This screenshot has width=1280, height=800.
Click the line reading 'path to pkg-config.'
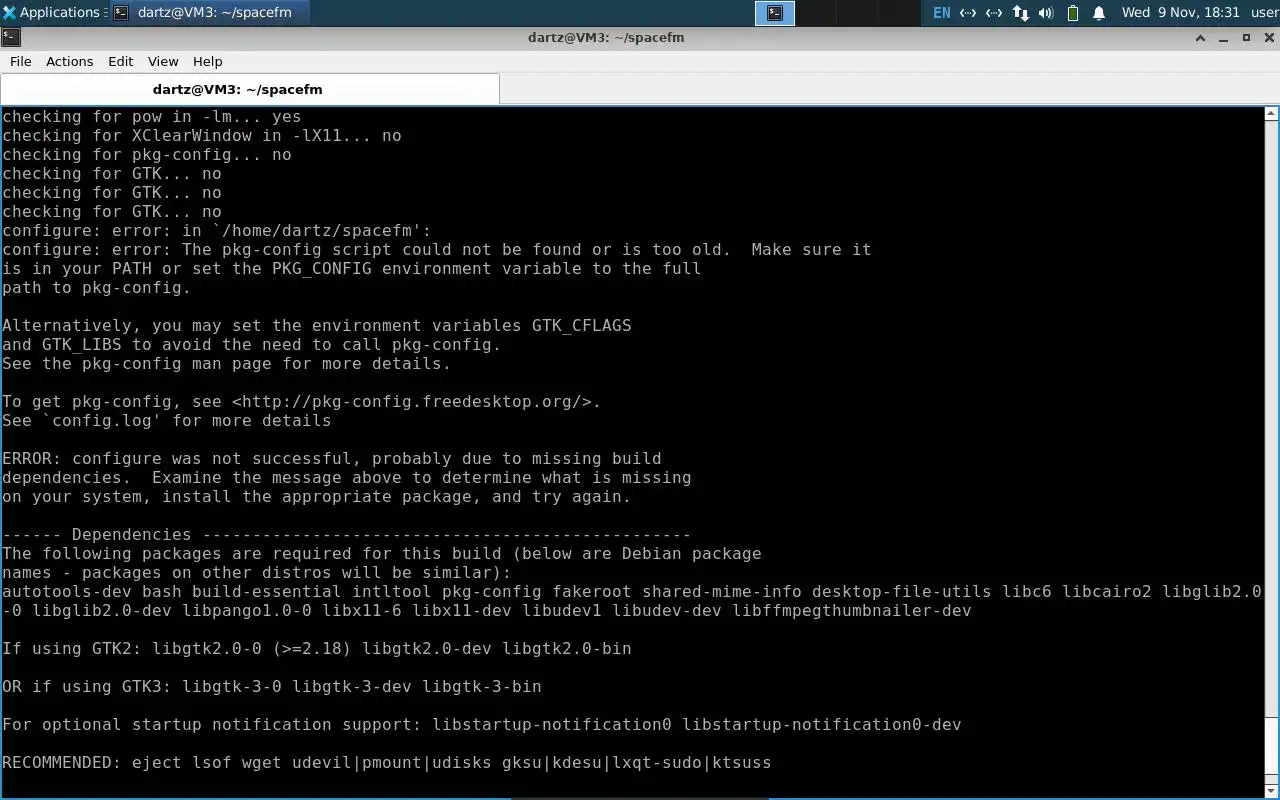point(97,288)
